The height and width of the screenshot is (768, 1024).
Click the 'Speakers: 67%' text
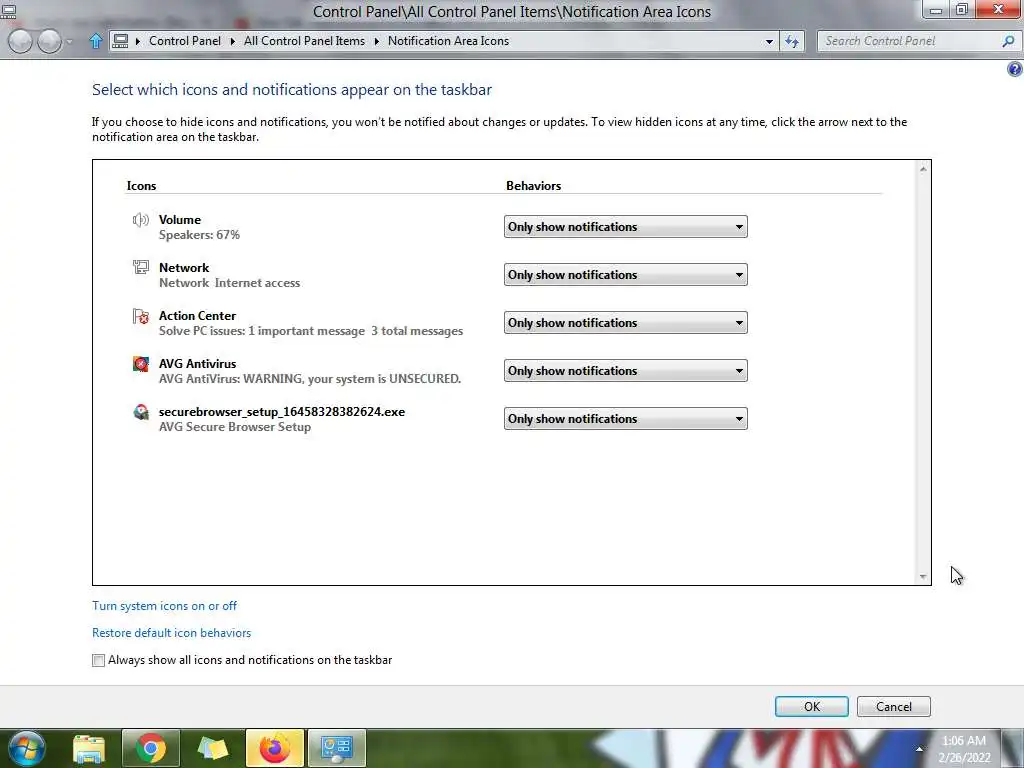199,235
